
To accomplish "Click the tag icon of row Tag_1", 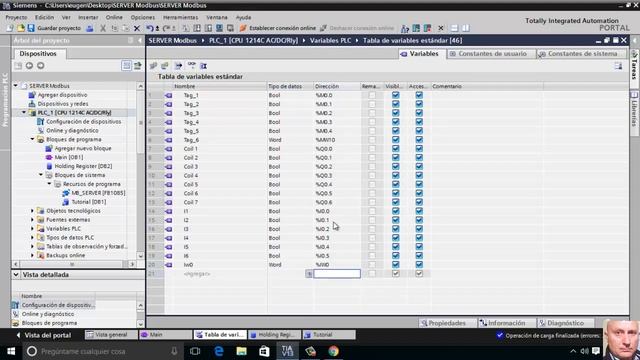I will [x=169, y=95].
